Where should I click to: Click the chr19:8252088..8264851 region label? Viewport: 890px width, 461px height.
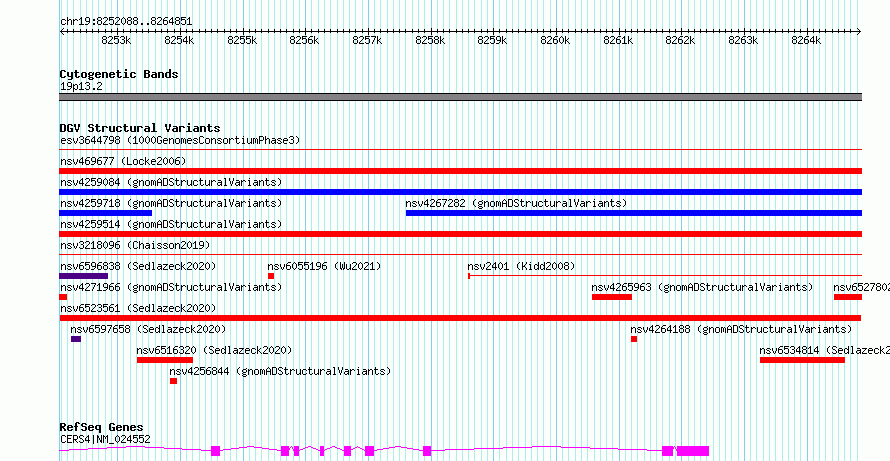(x=126, y=22)
